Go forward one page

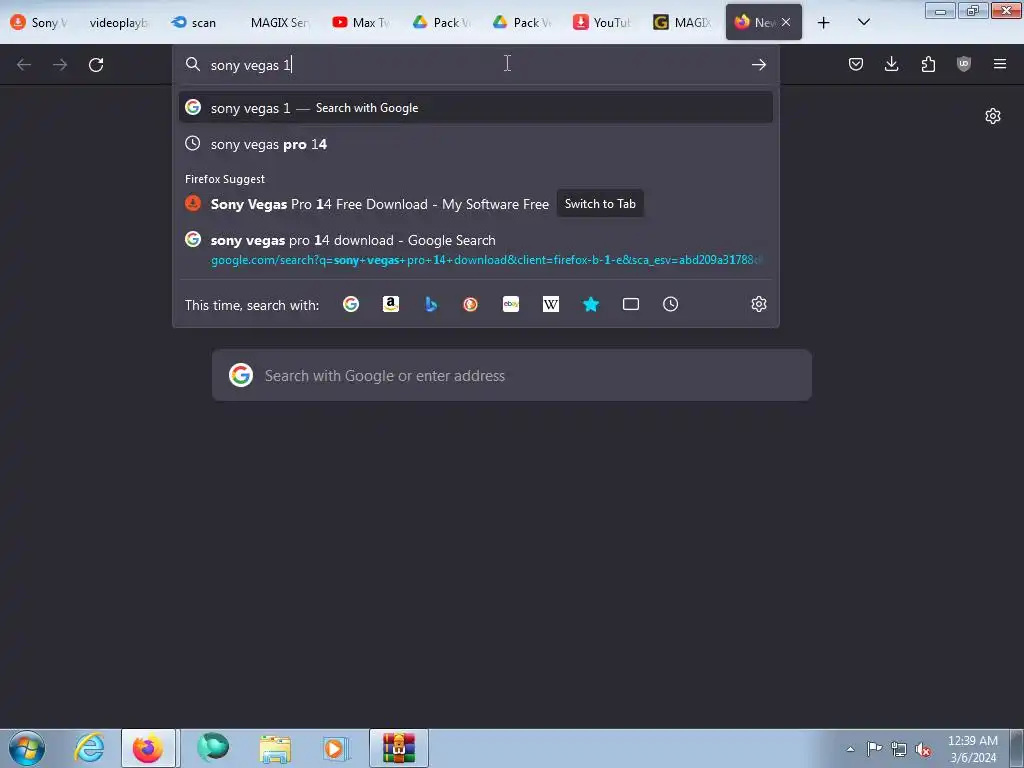pyautogui.click(x=60, y=64)
